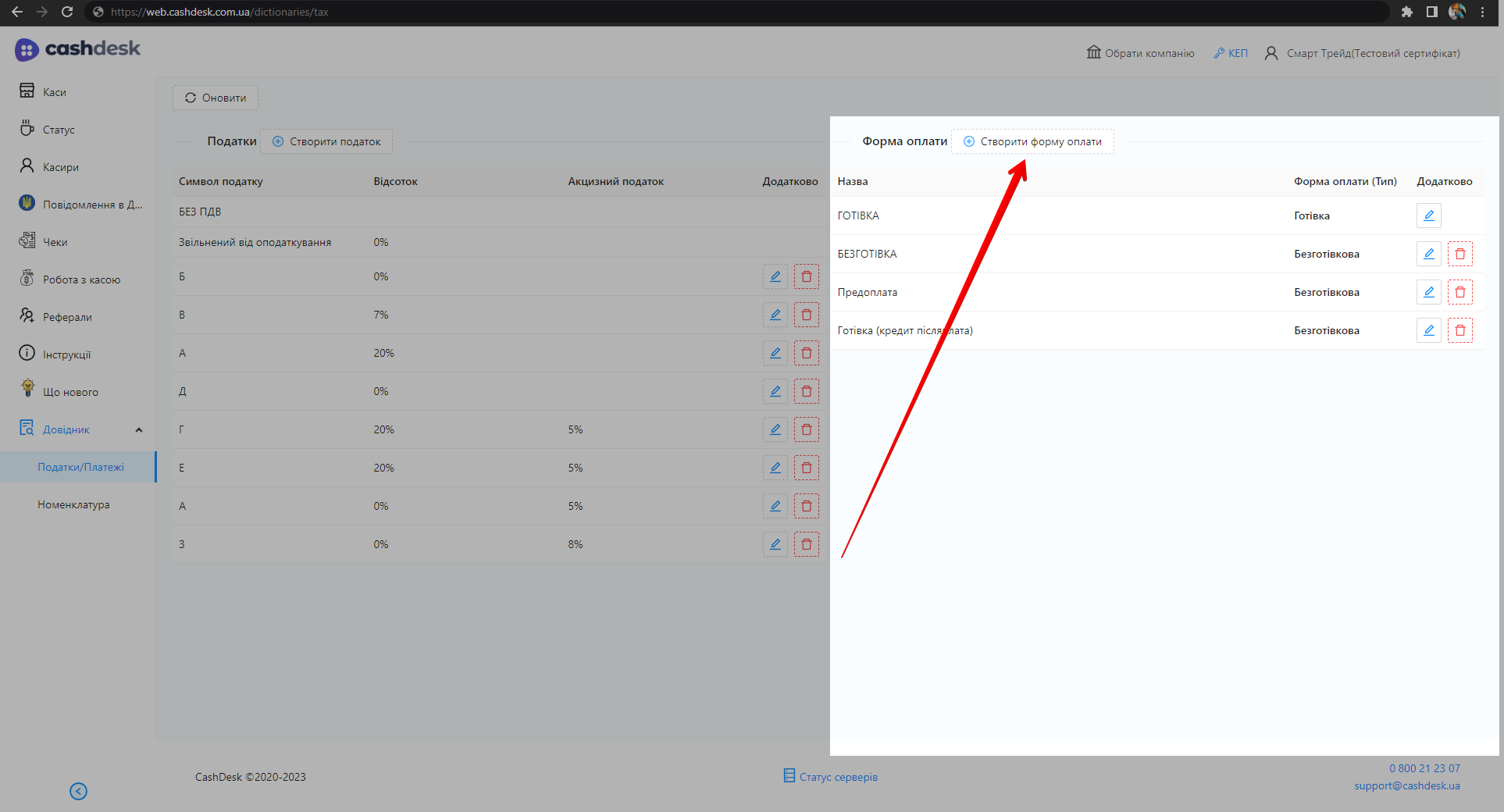Image resolution: width=1504 pixels, height=812 pixels.
Task: Delete tax row З 0%
Action: [806, 544]
